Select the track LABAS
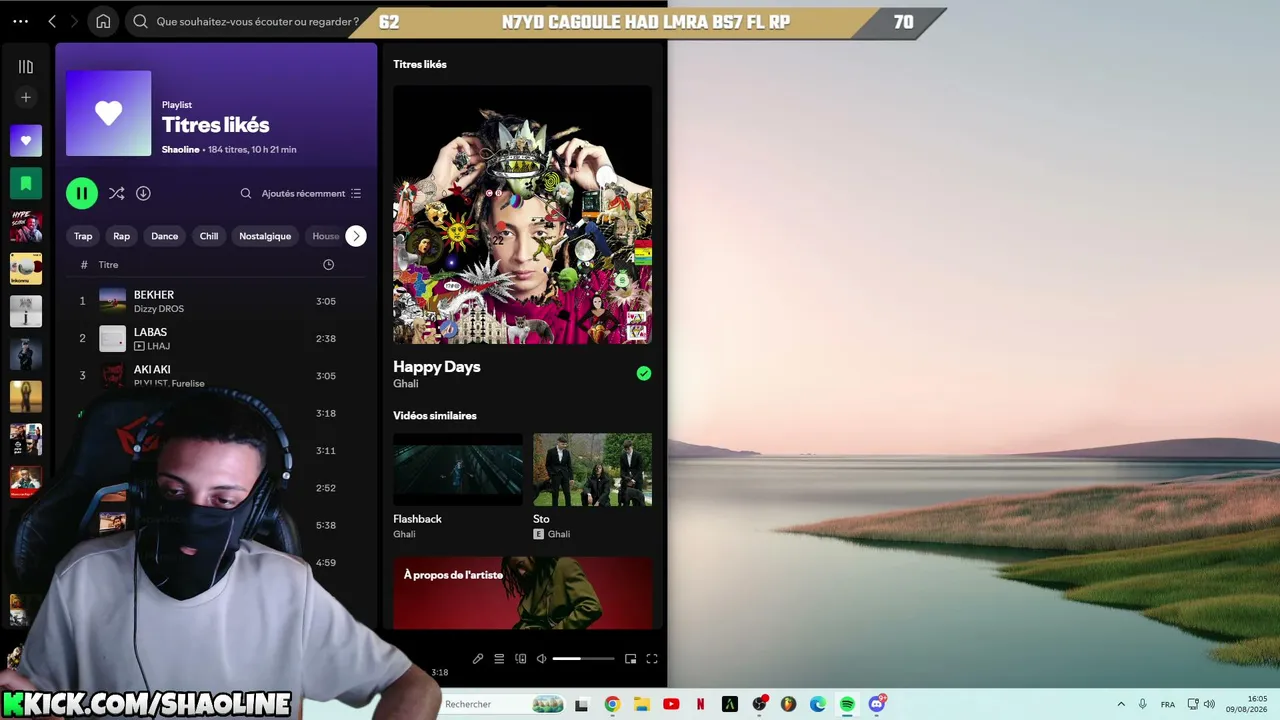The image size is (1280, 720). (x=150, y=332)
